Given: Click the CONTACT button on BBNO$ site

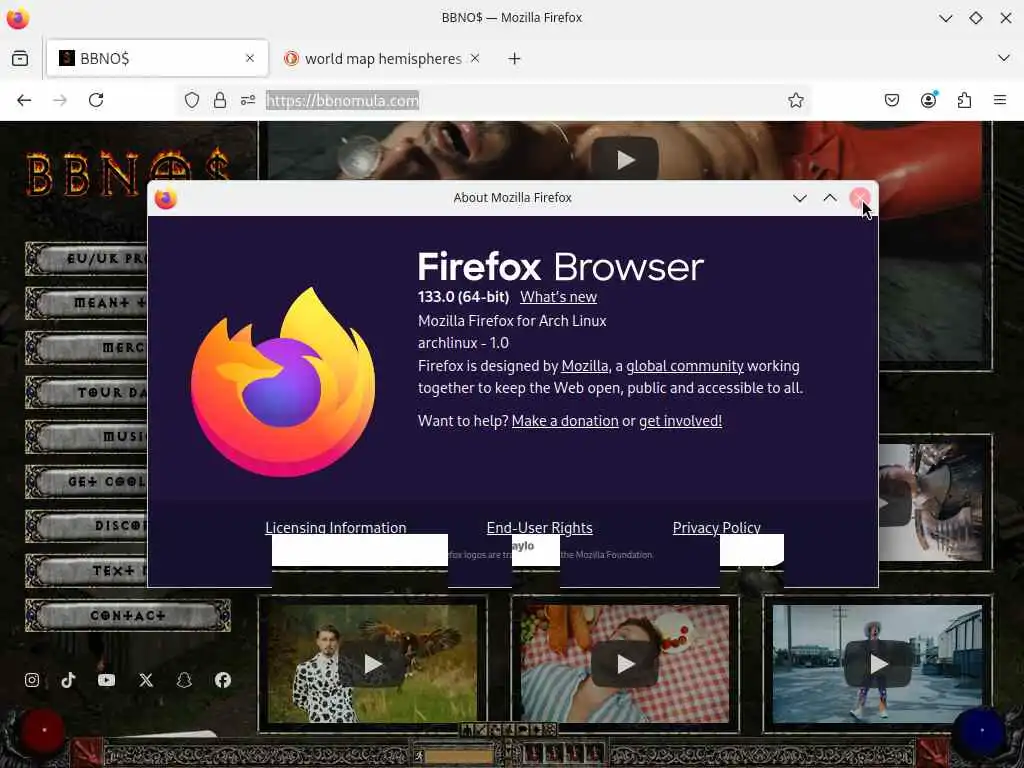Looking at the screenshot, I should tap(128, 615).
